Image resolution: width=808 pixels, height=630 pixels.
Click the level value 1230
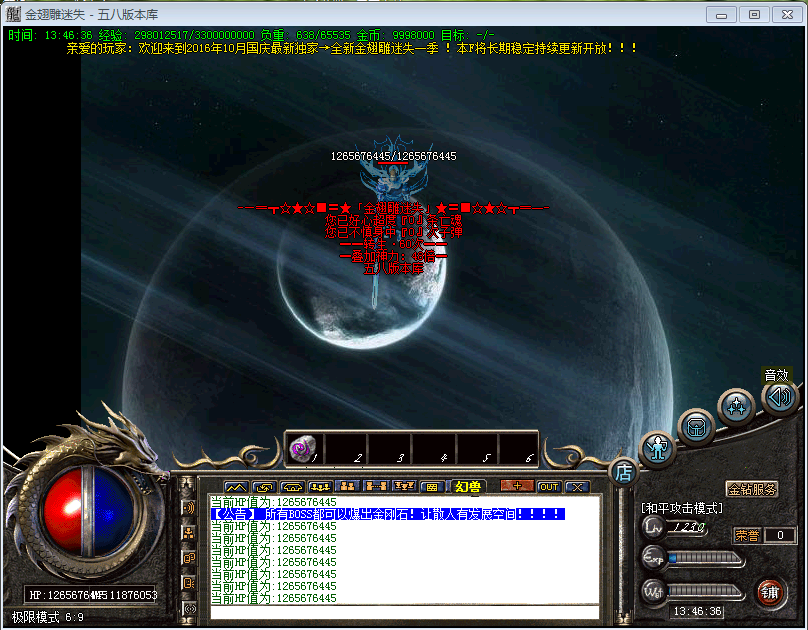688,527
